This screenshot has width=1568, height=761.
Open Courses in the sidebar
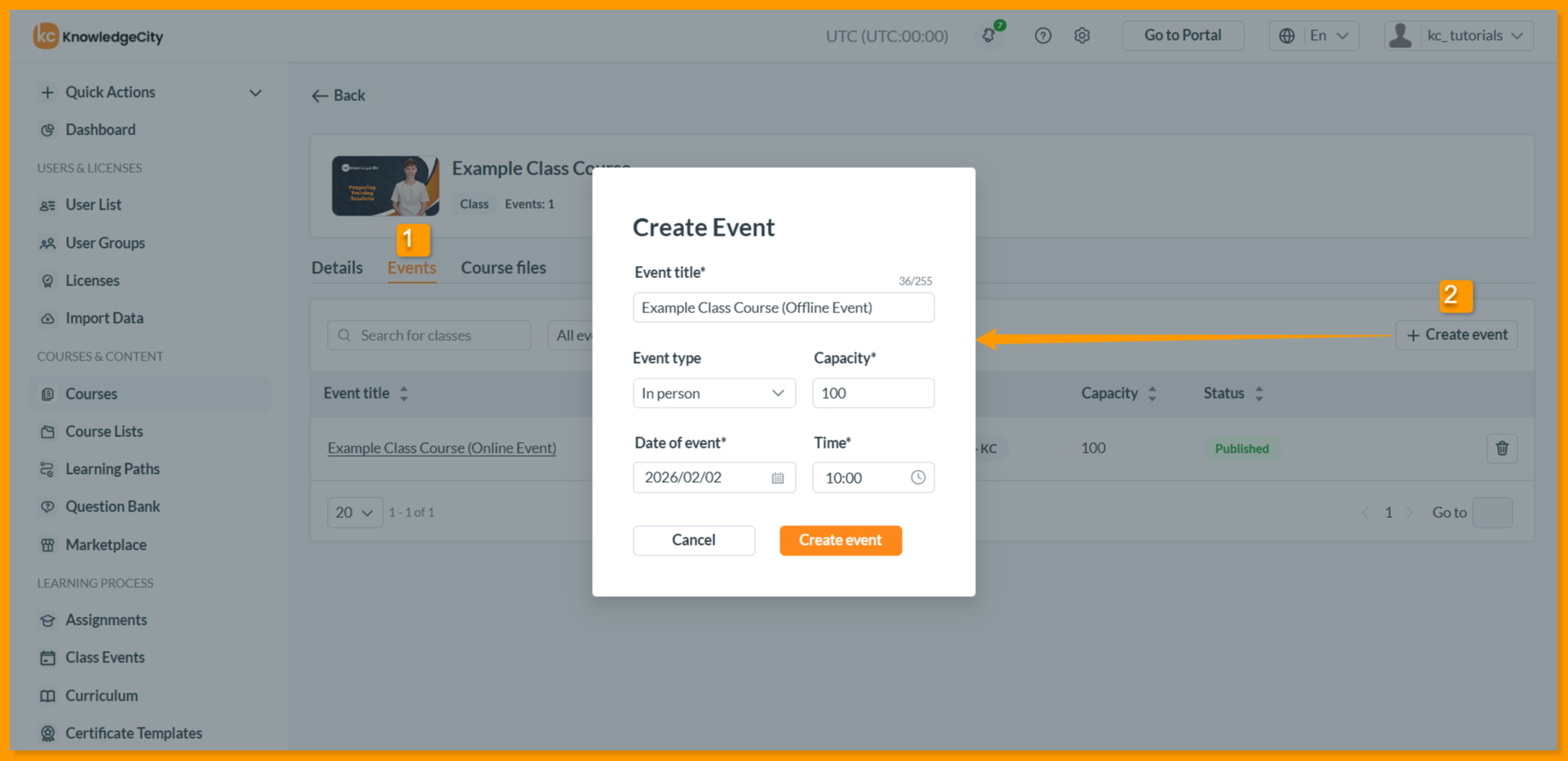(151, 394)
